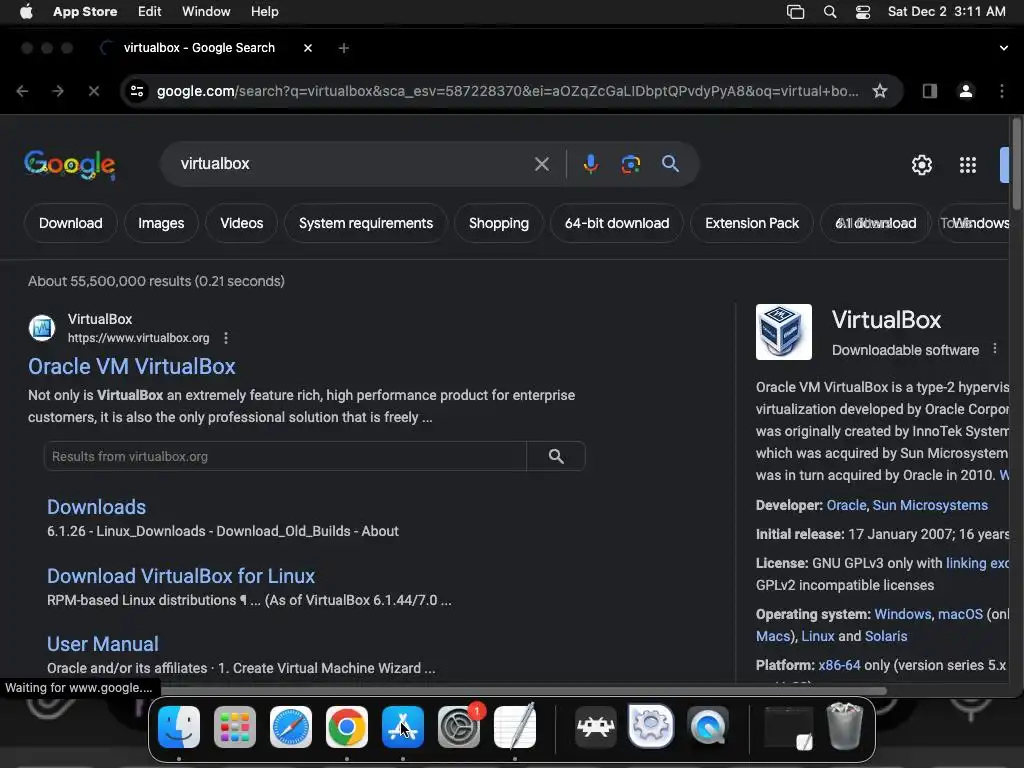Open the Trash in the Dock

point(845,726)
